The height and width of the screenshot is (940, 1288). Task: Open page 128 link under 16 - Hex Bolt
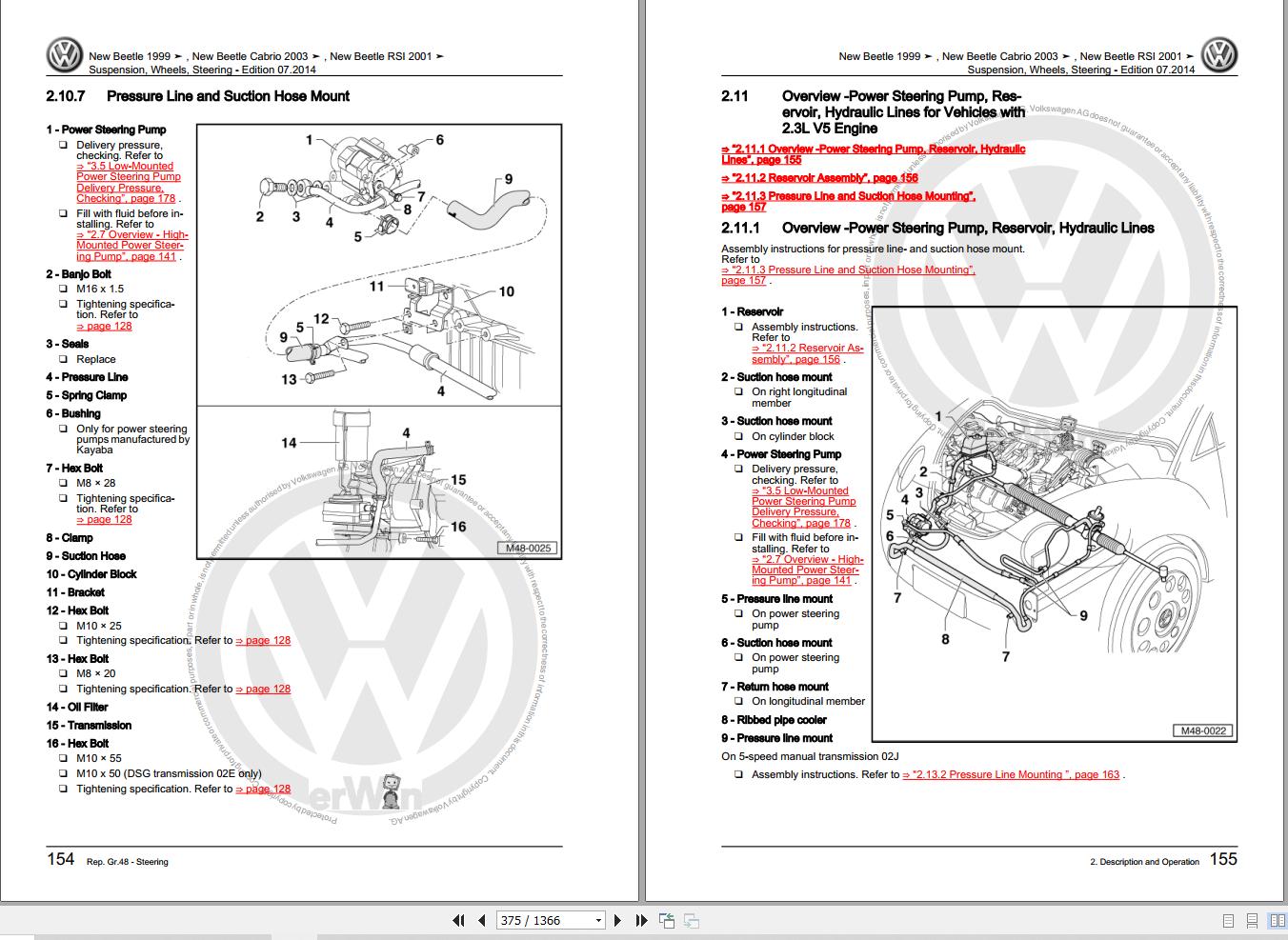click(263, 789)
